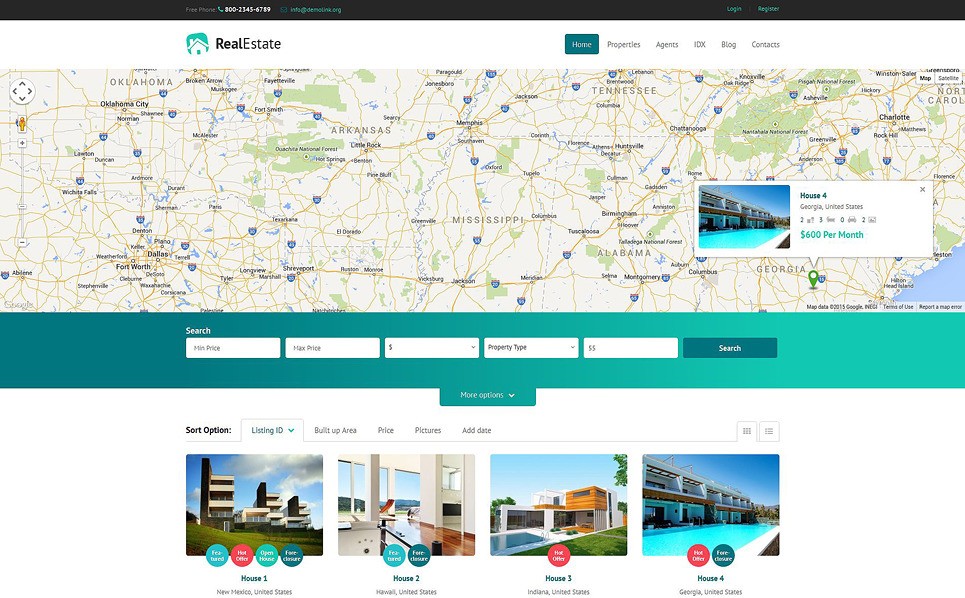Click the map pan direction control
The height and width of the screenshot is (598, 965).
coord(22,92)
